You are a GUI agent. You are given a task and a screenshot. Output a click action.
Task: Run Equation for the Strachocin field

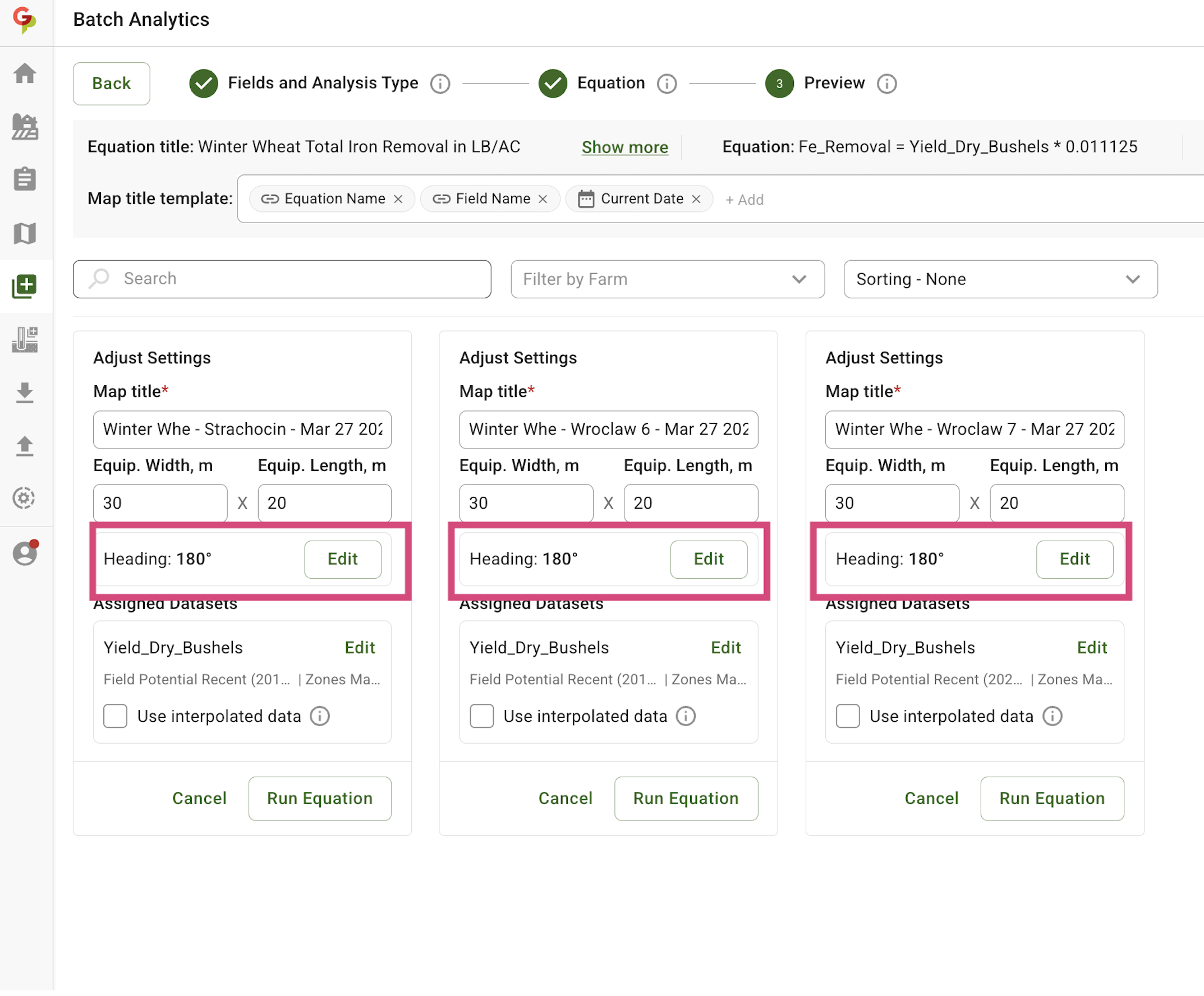pos(319,797)
